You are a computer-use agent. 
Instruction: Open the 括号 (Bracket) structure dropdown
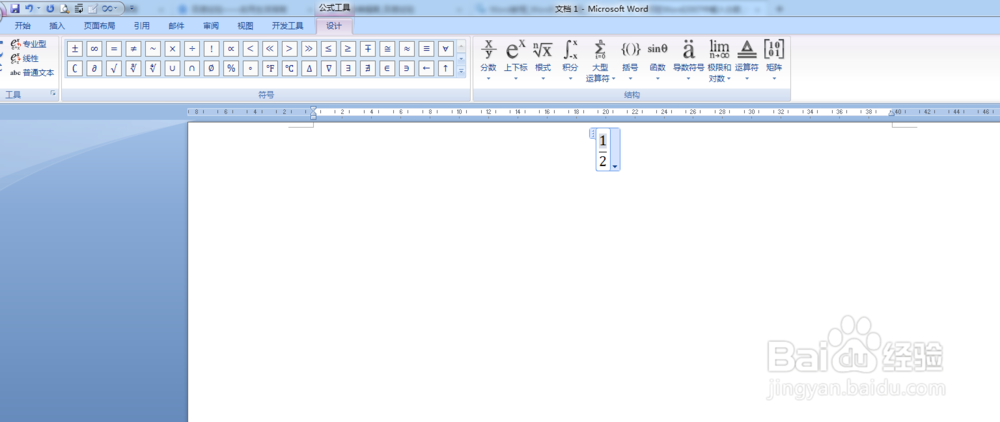[630, 61]
